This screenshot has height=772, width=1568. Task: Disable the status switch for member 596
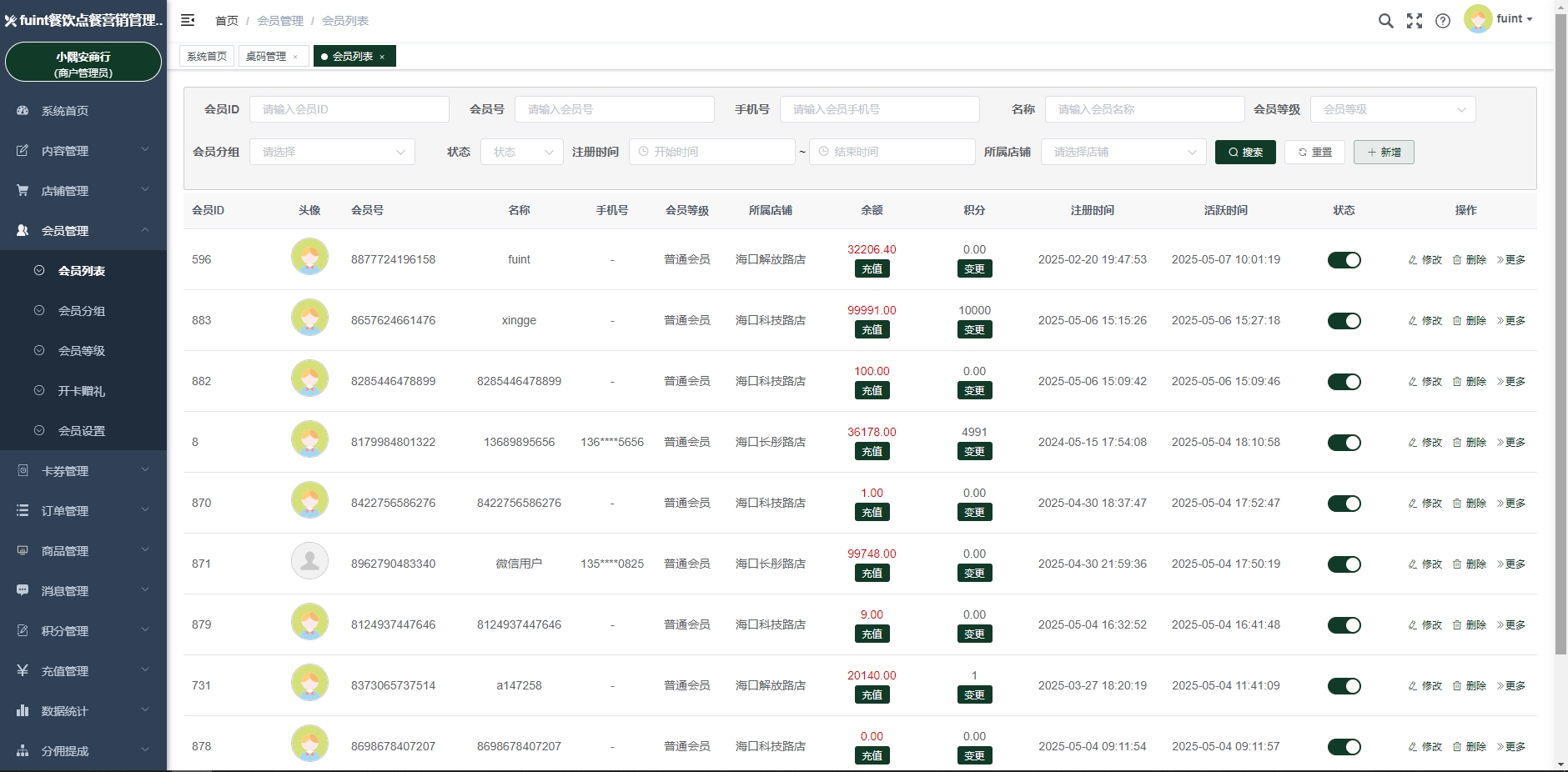pyautogui.click(x=1344, y=260)
